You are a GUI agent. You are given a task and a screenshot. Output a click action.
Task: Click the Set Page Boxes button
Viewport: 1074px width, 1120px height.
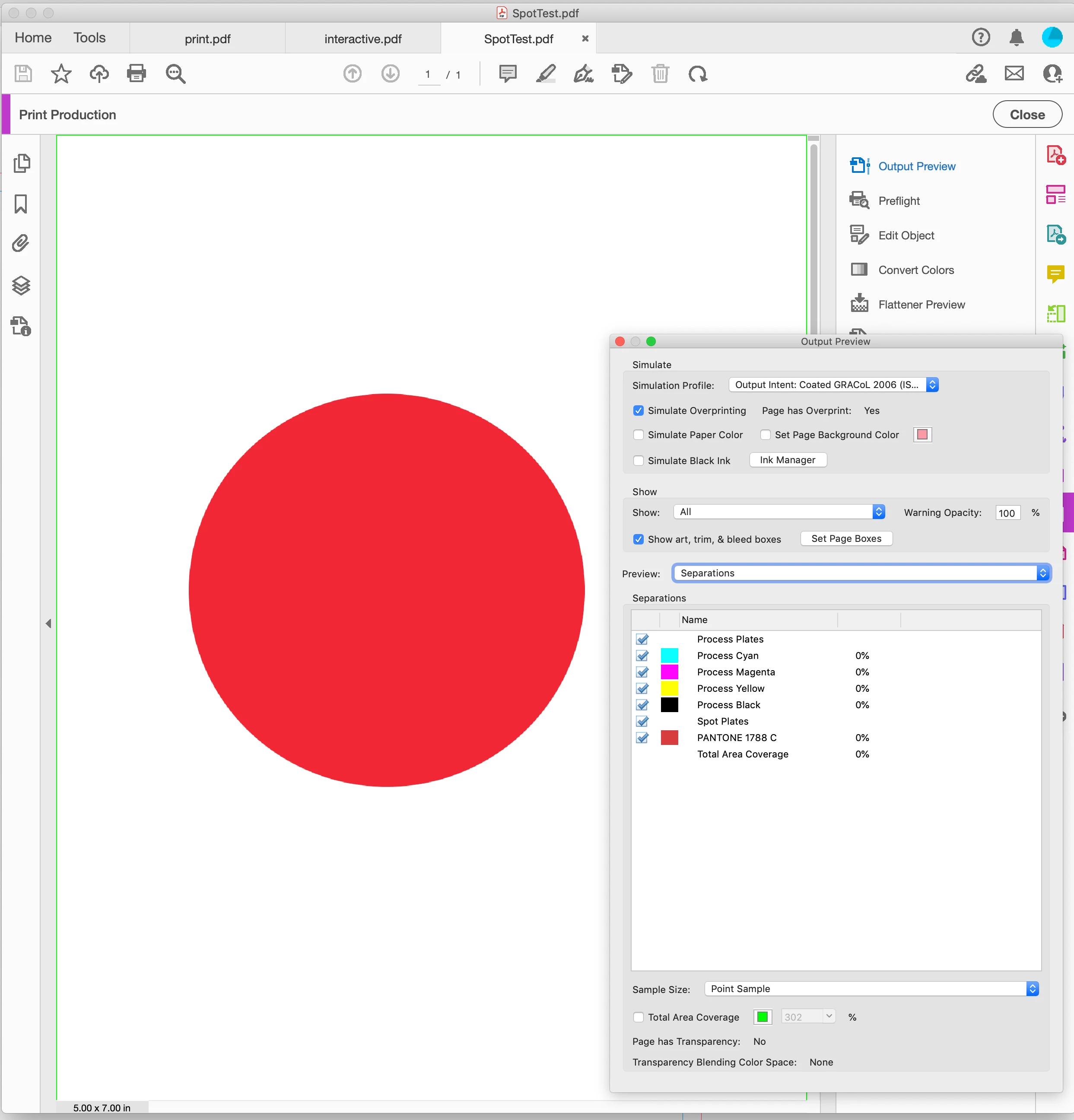point(845,538)
